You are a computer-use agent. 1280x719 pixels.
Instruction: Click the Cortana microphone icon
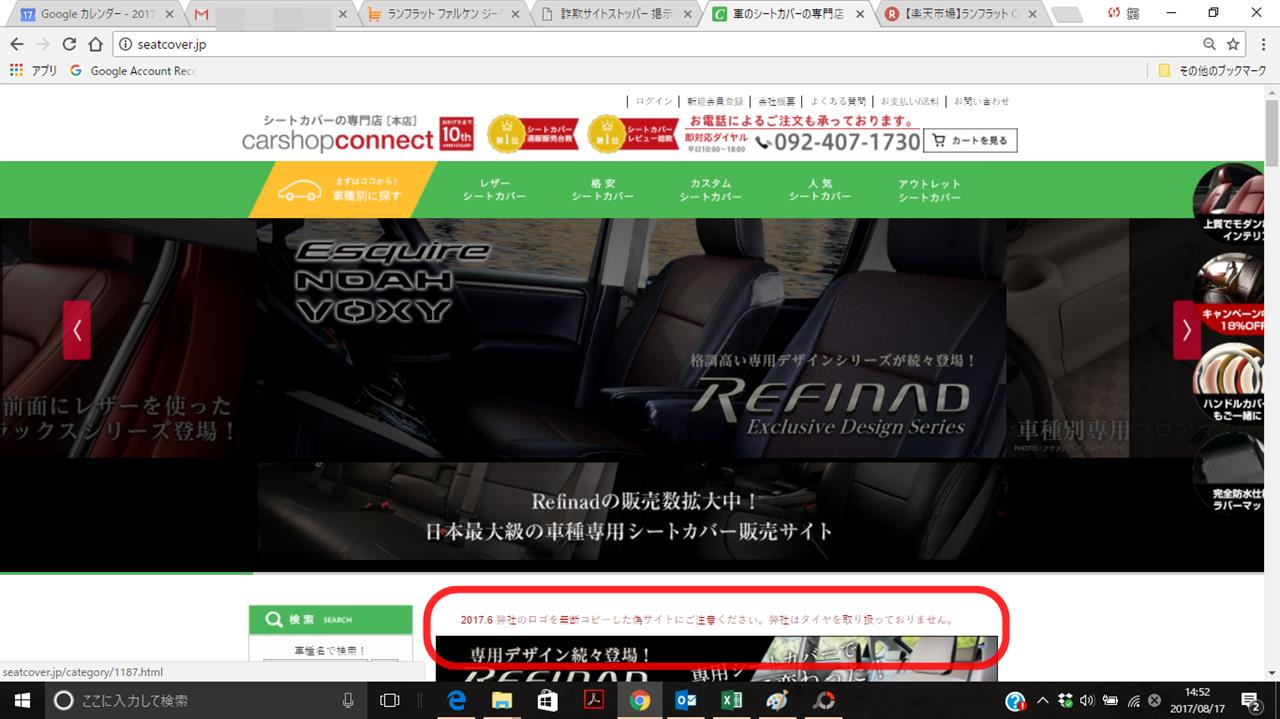click(348, 700)
